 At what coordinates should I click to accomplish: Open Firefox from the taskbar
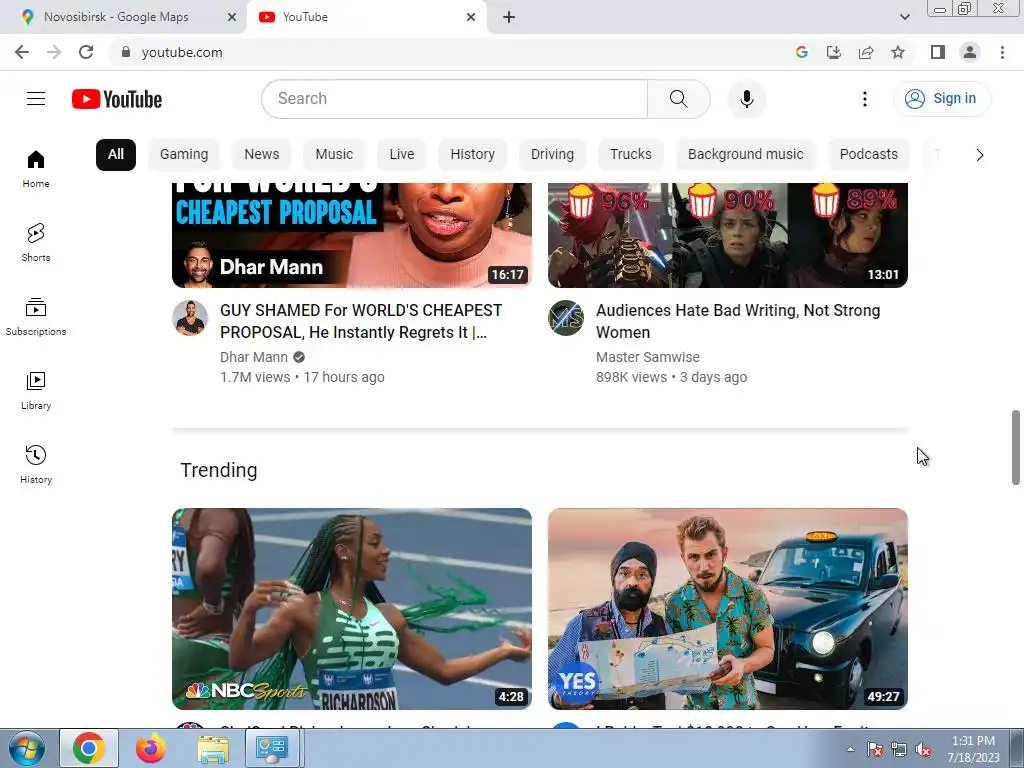tap(151, 748)
